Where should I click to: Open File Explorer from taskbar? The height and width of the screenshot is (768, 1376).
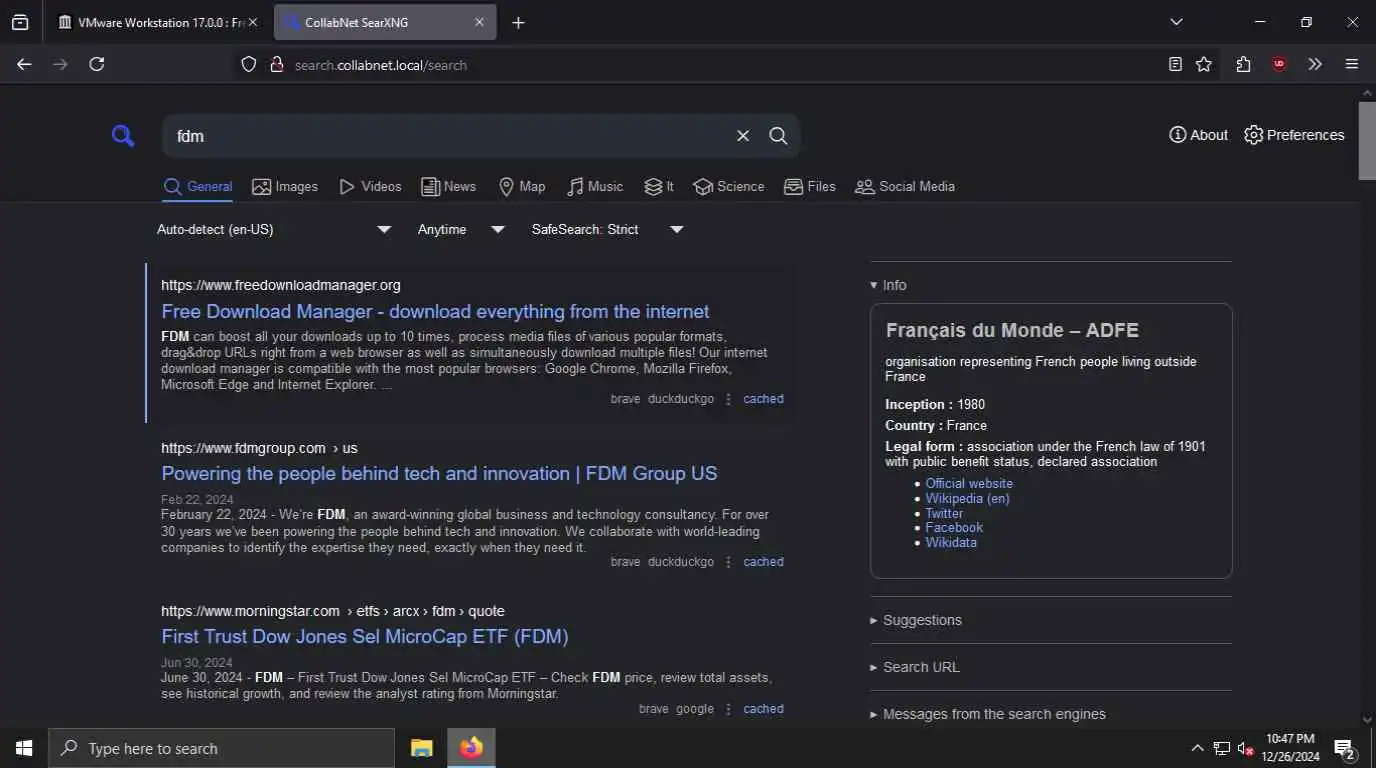pos(422,748)
